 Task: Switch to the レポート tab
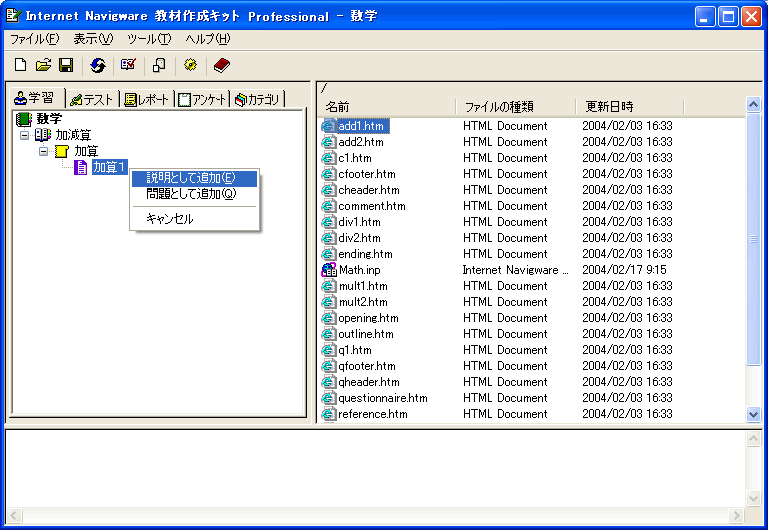(x=146, y=99)
